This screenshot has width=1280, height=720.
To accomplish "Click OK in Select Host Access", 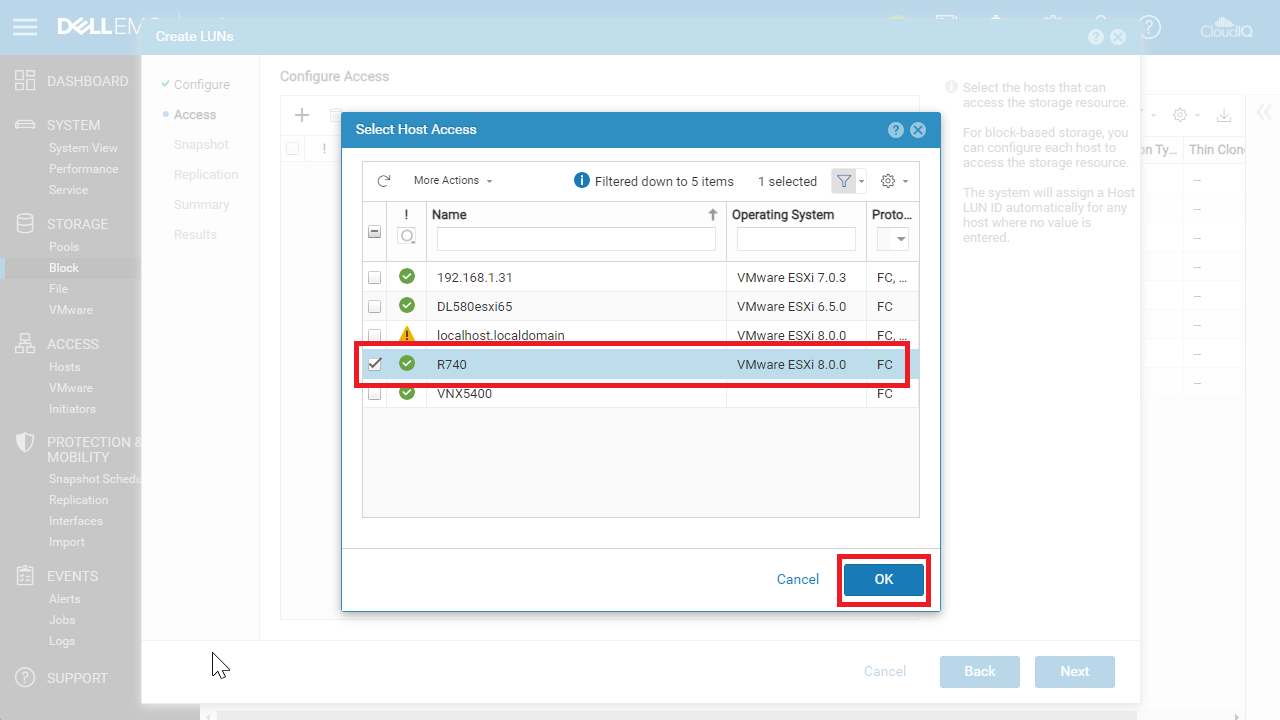I will point(884,580).
